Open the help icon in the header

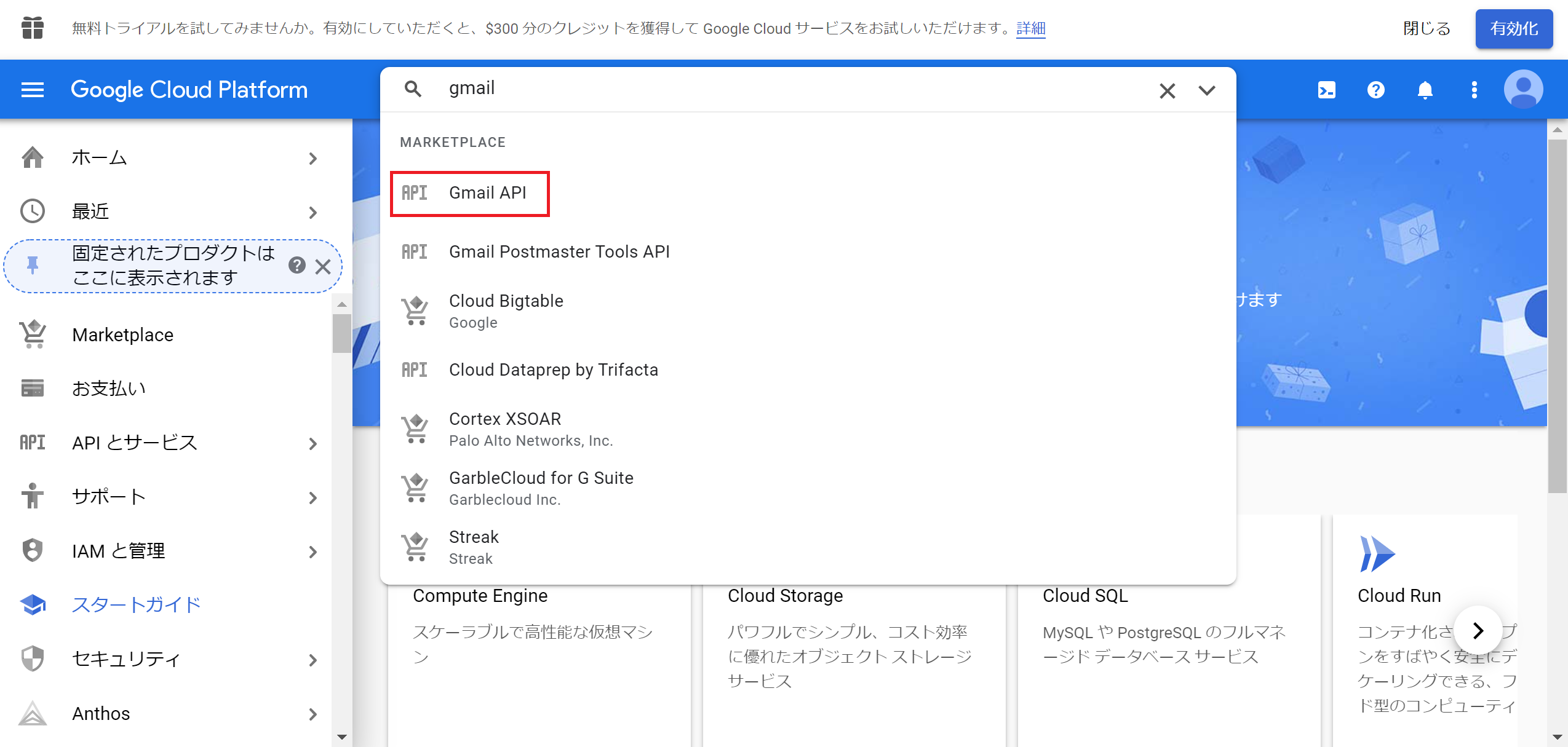pyautogui.click(x=1376, y=90)
